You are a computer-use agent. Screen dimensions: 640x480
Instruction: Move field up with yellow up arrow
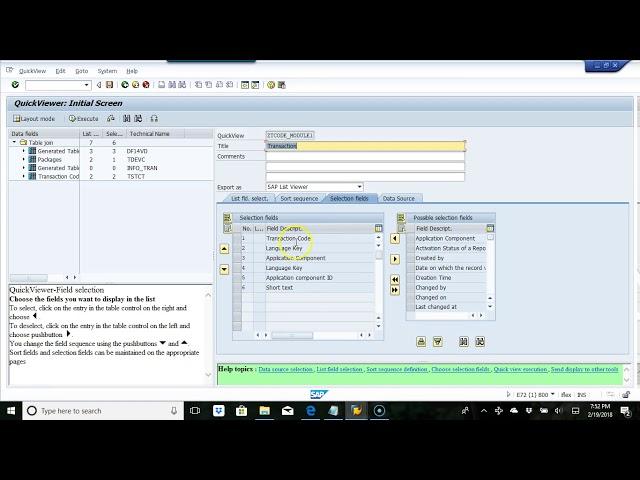[224, 249]
